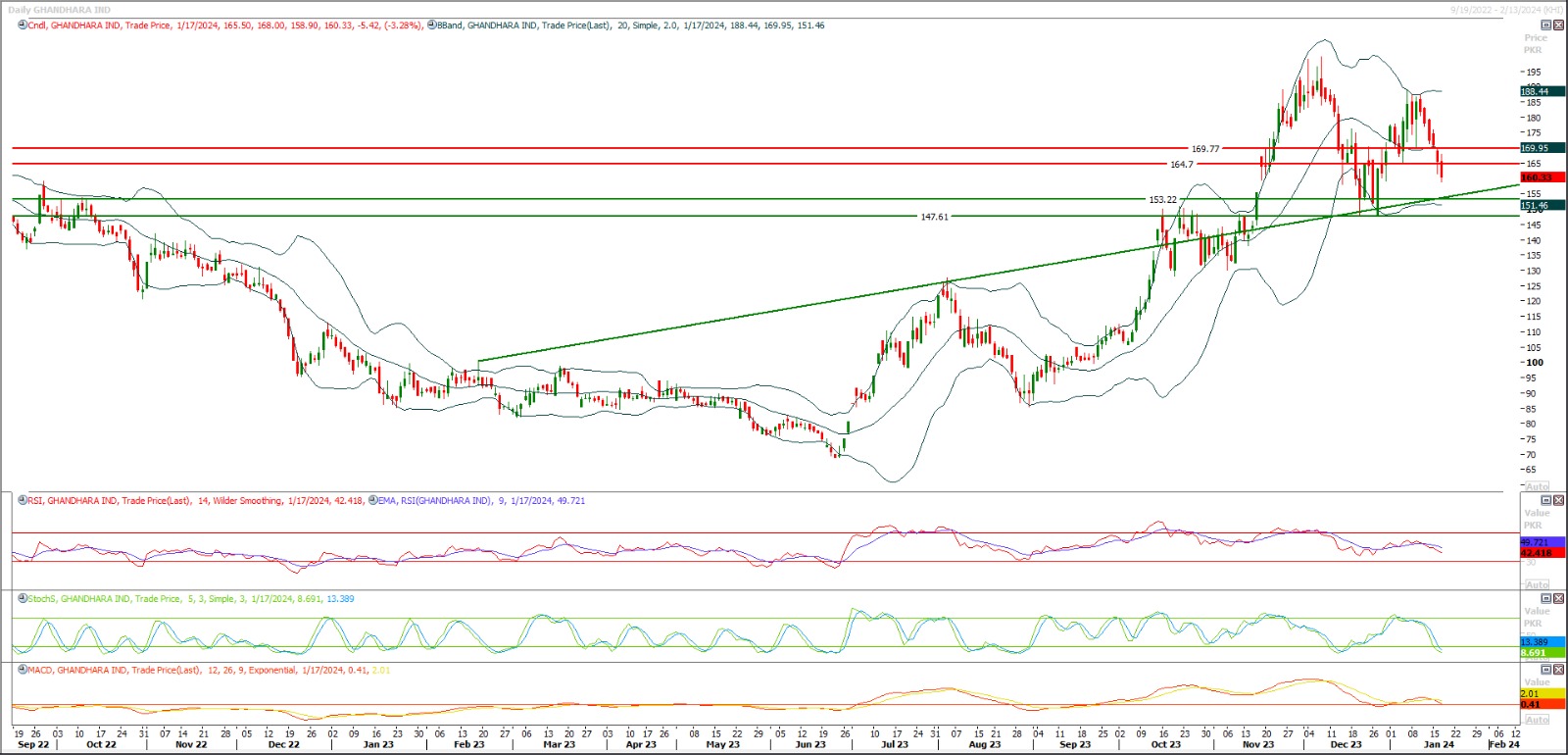
Task: Toggle Auto scaling on the price pane
Action: click(x=1538, y=486)
